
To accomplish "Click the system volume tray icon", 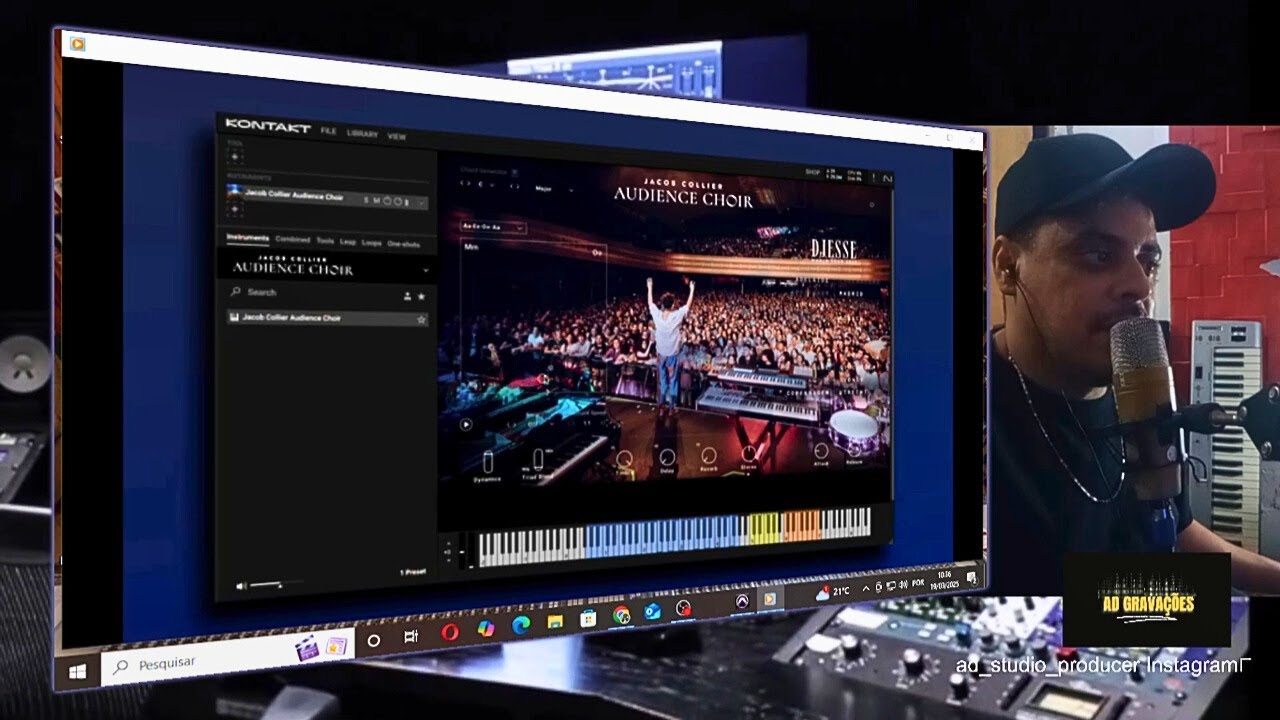I will (x=903, y=583).
